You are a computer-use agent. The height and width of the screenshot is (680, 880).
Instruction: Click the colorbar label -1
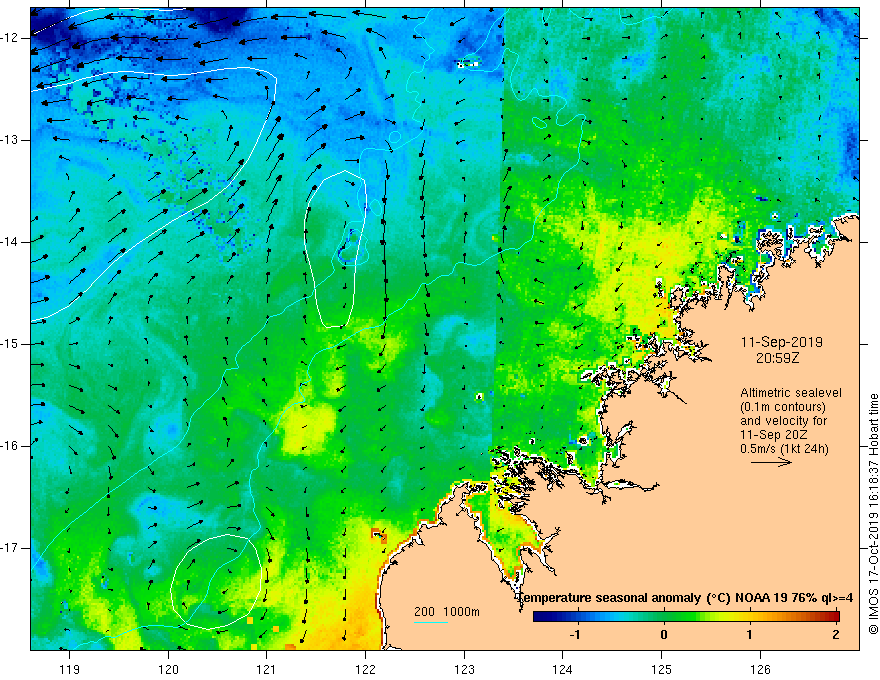575,635
